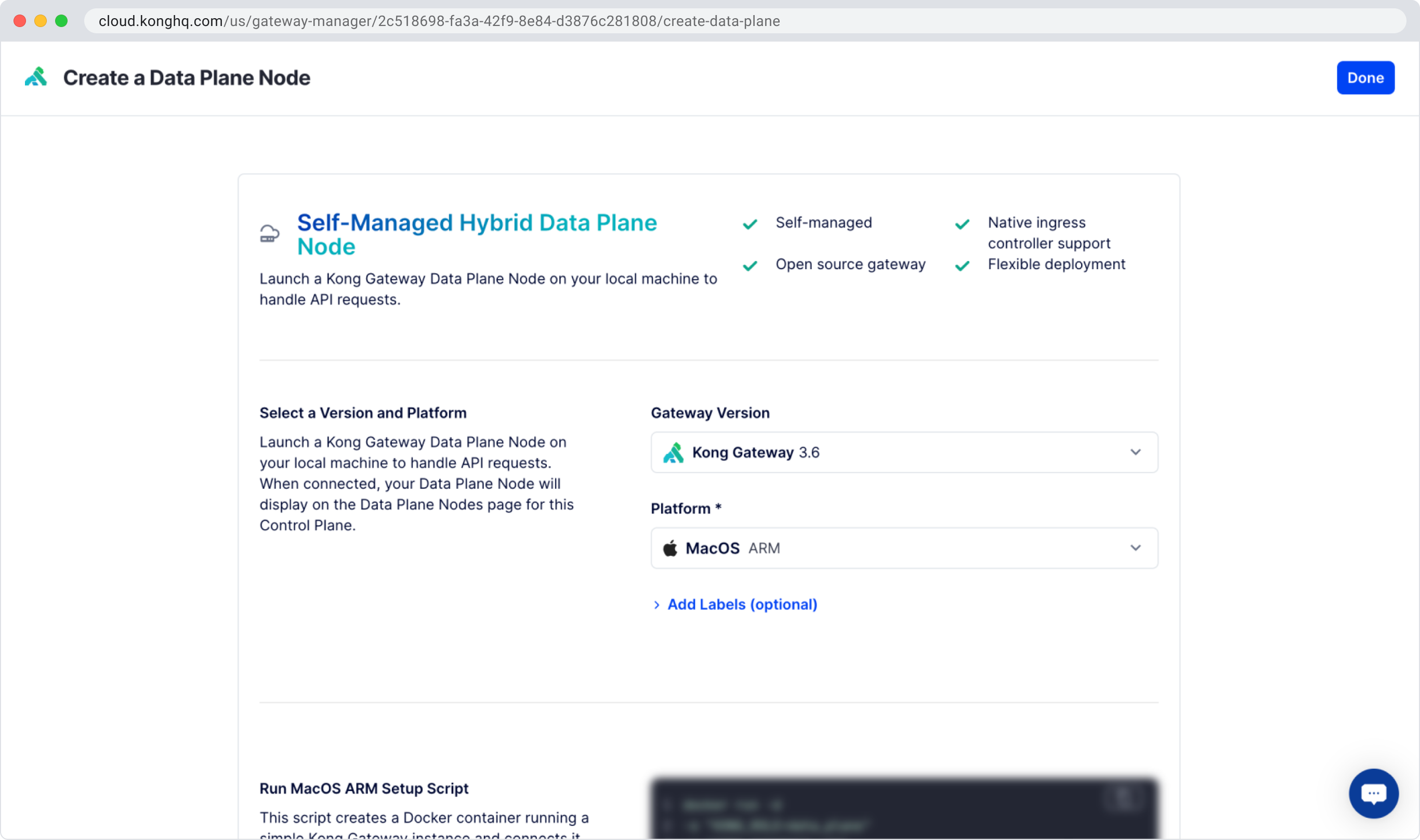Click checkmark beside Native ingress controller support

pos(962,224)
